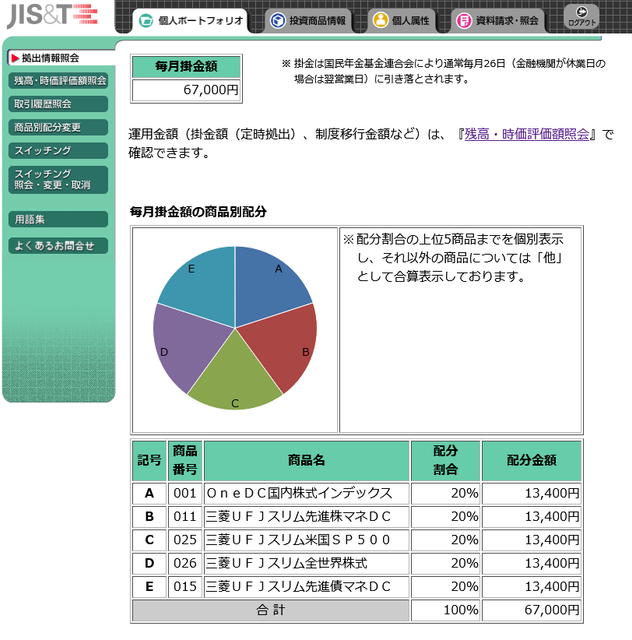Click the 個人ポートフォリオ tab folder icon
The image size is (632, 640).
click(146, 20)
